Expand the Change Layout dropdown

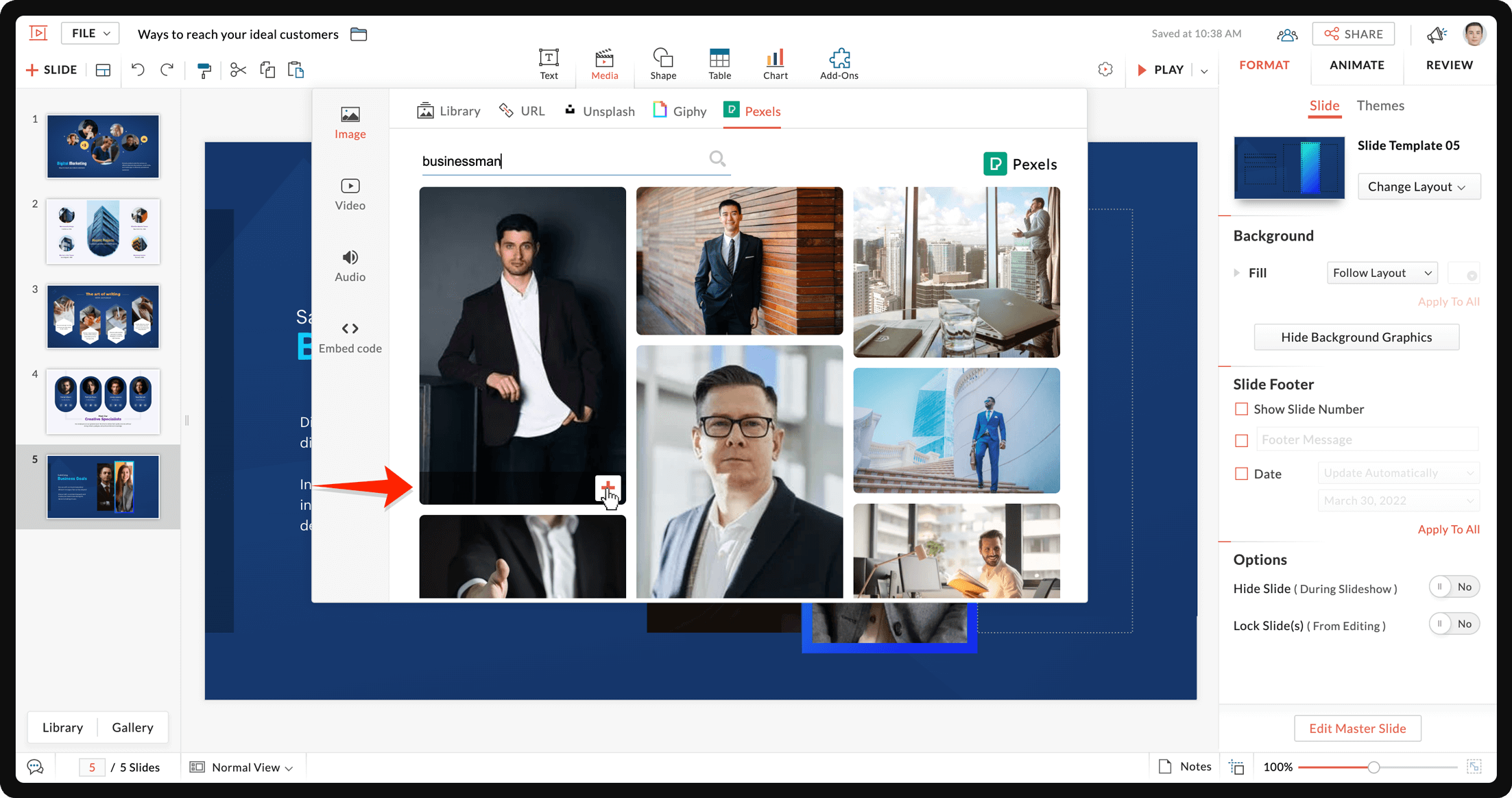[1418, 186]
